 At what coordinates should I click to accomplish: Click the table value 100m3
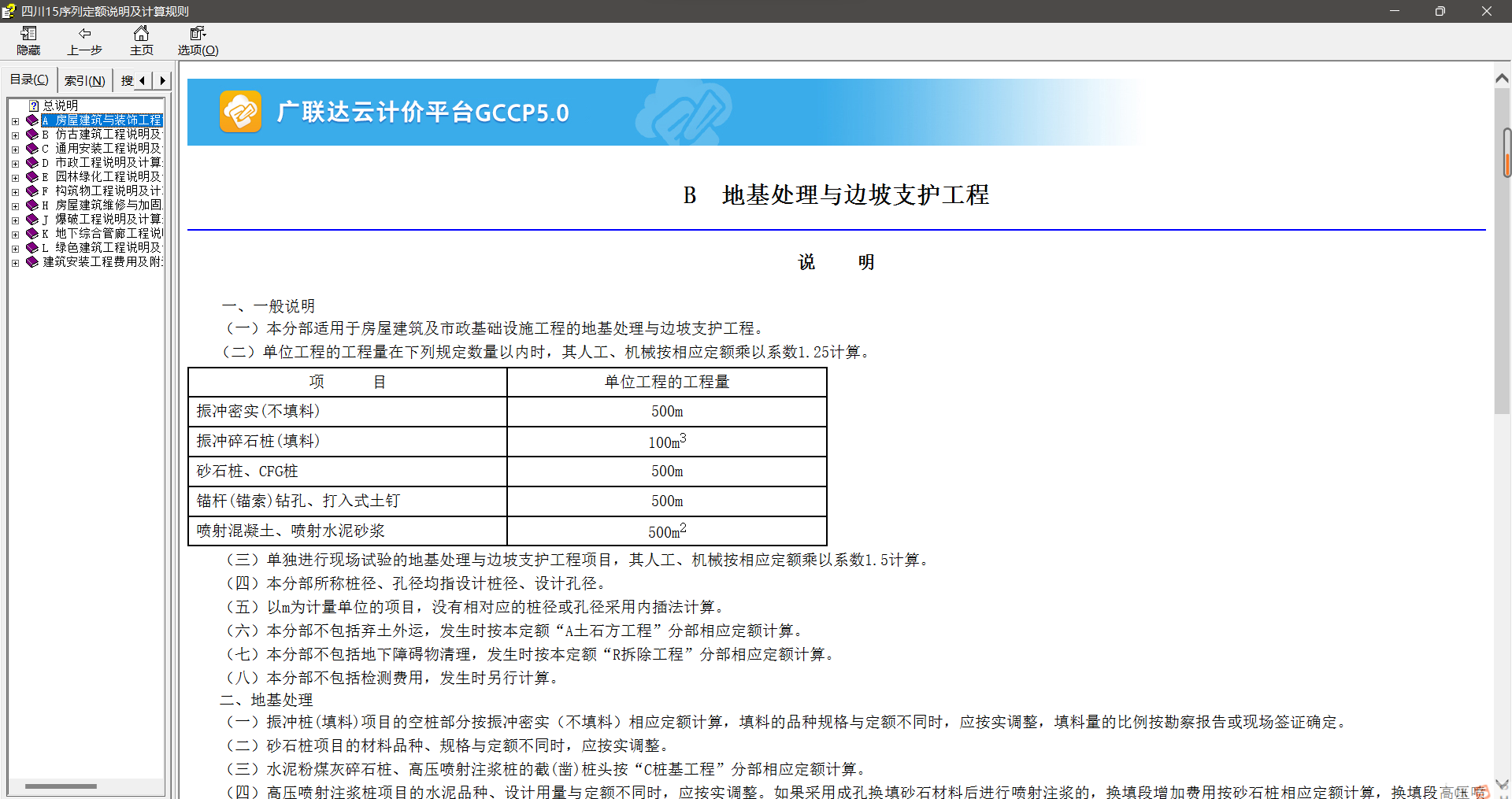pyautogui.click(x=667, y=441)
